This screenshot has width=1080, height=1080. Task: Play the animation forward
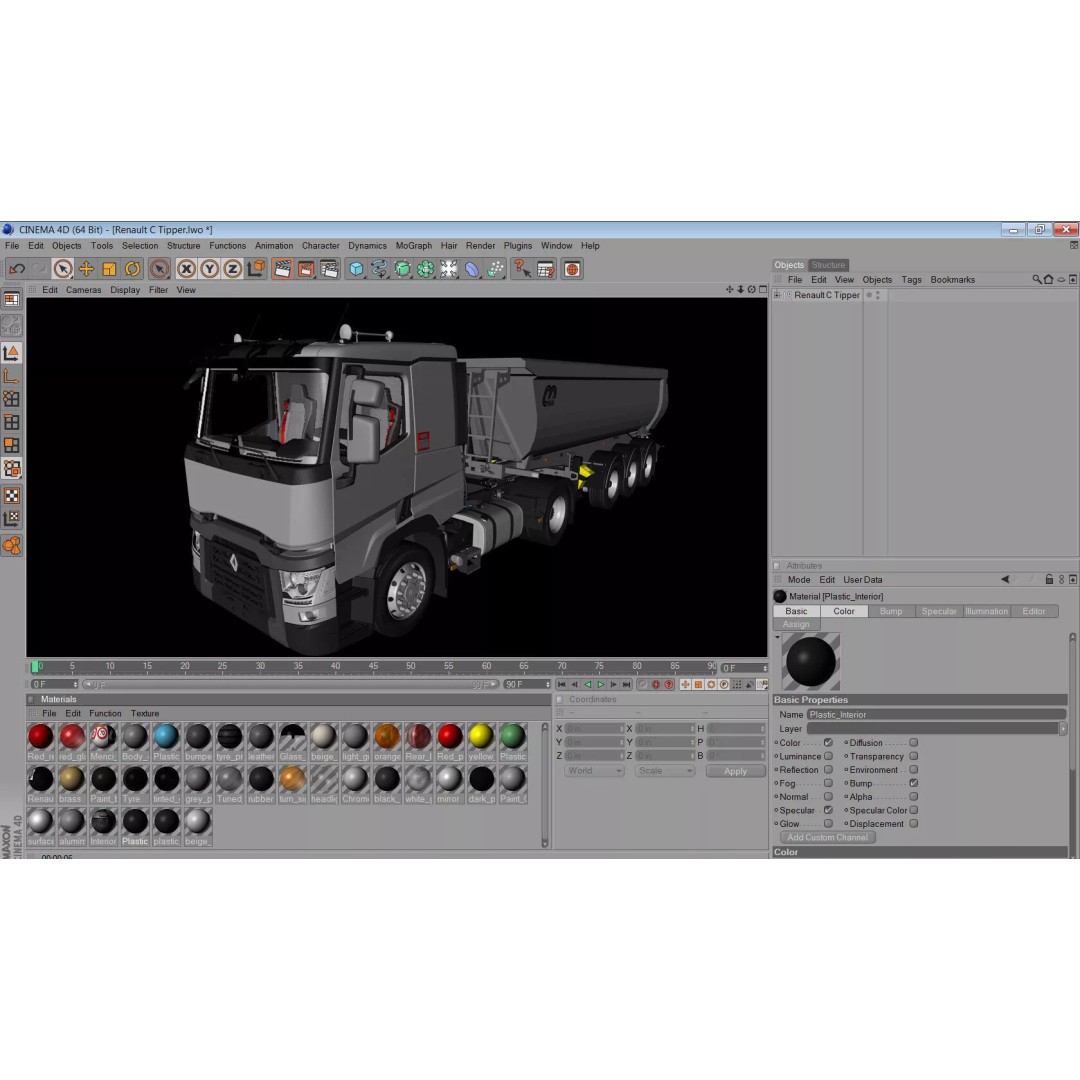(x=601, y=685)
